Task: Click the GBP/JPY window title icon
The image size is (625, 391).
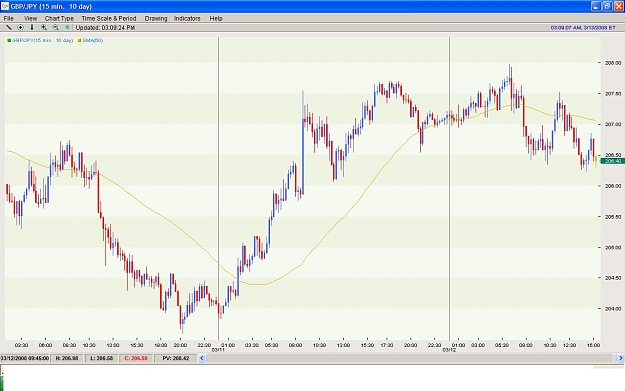Action: coord(5,6)
